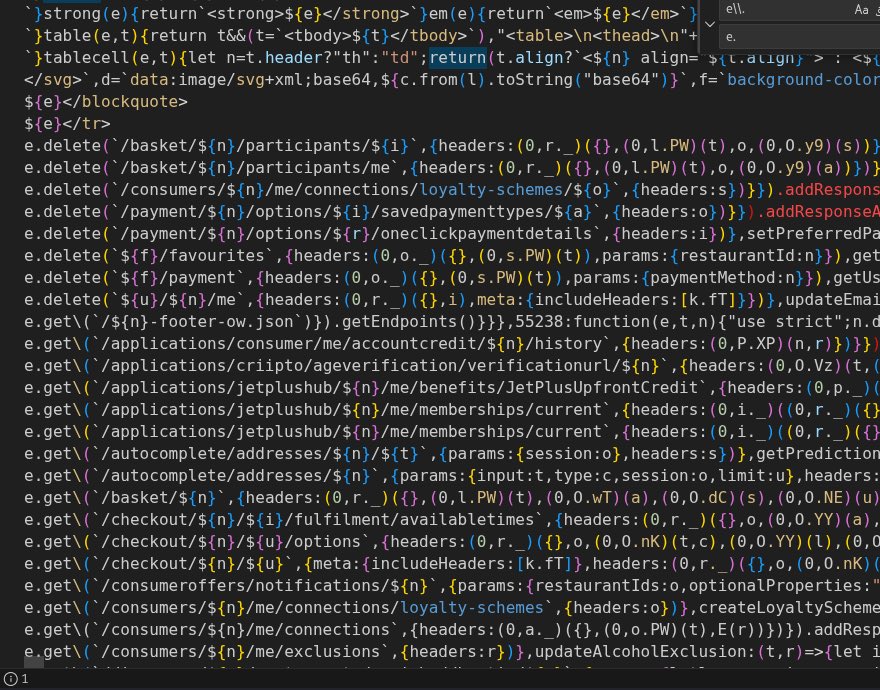Screen dimensions: 880x690
Task: Click 'updateAlcoholExclusion' in the last full line
Action: (640, 652)
